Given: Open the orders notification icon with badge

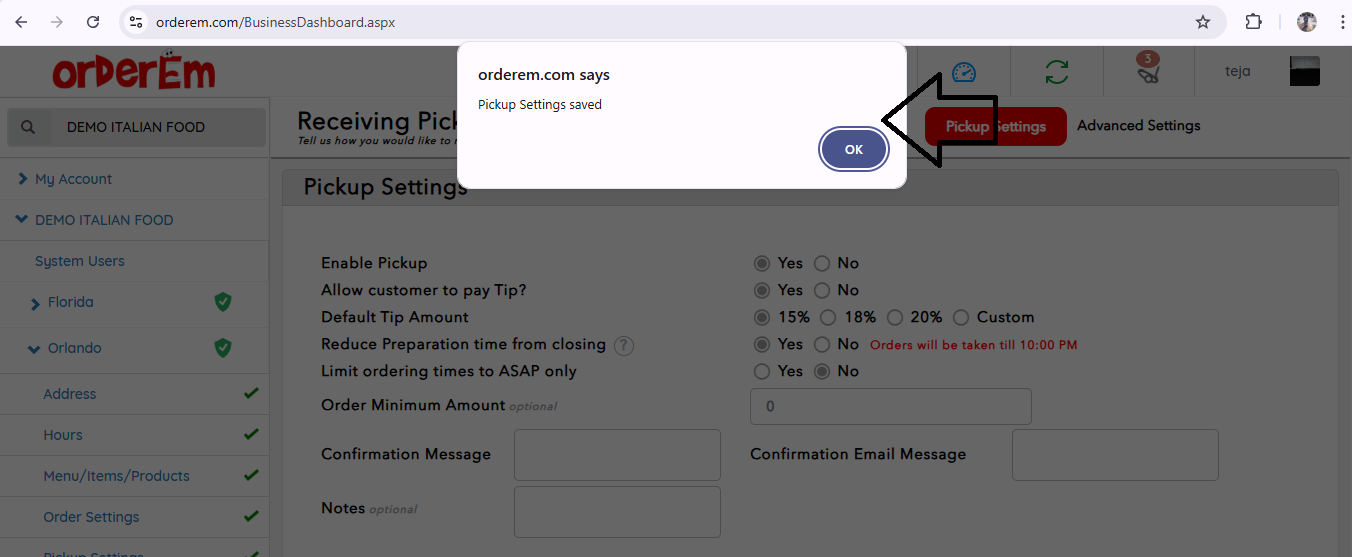Looking at the screenshot, I should click(x=1148, y=70).
